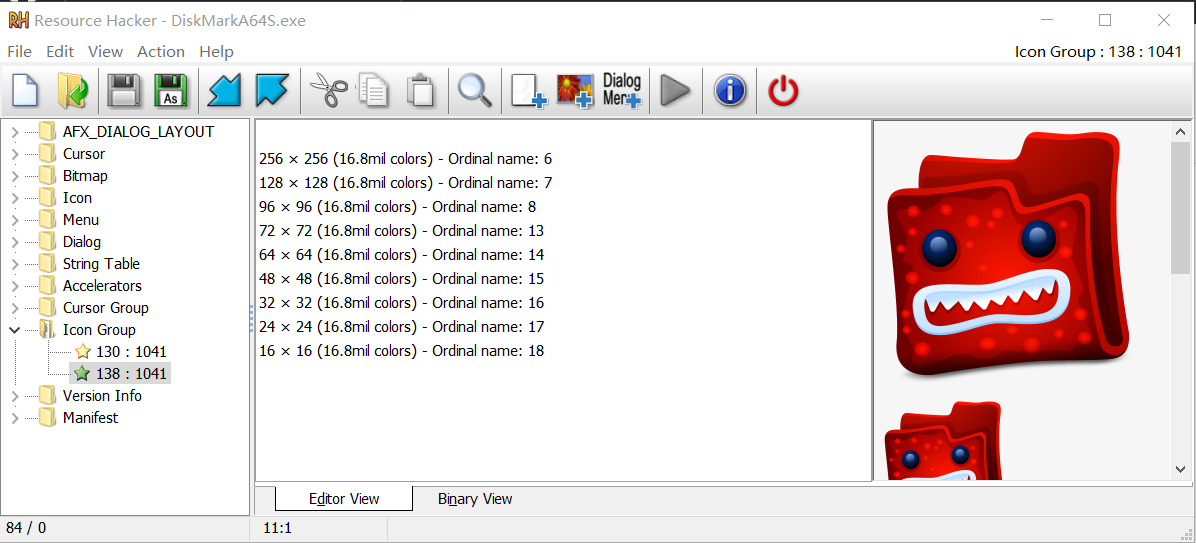Expand the AFX_DIALOG_LAYOUT node
Image resolution: width=1196 pixels, height=543 pixels.
click(x=15, y=132)
